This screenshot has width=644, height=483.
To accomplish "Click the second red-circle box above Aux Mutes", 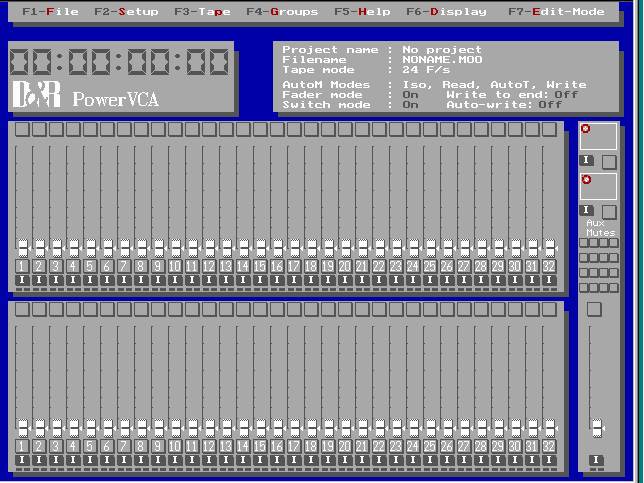I will pos(598,187).
